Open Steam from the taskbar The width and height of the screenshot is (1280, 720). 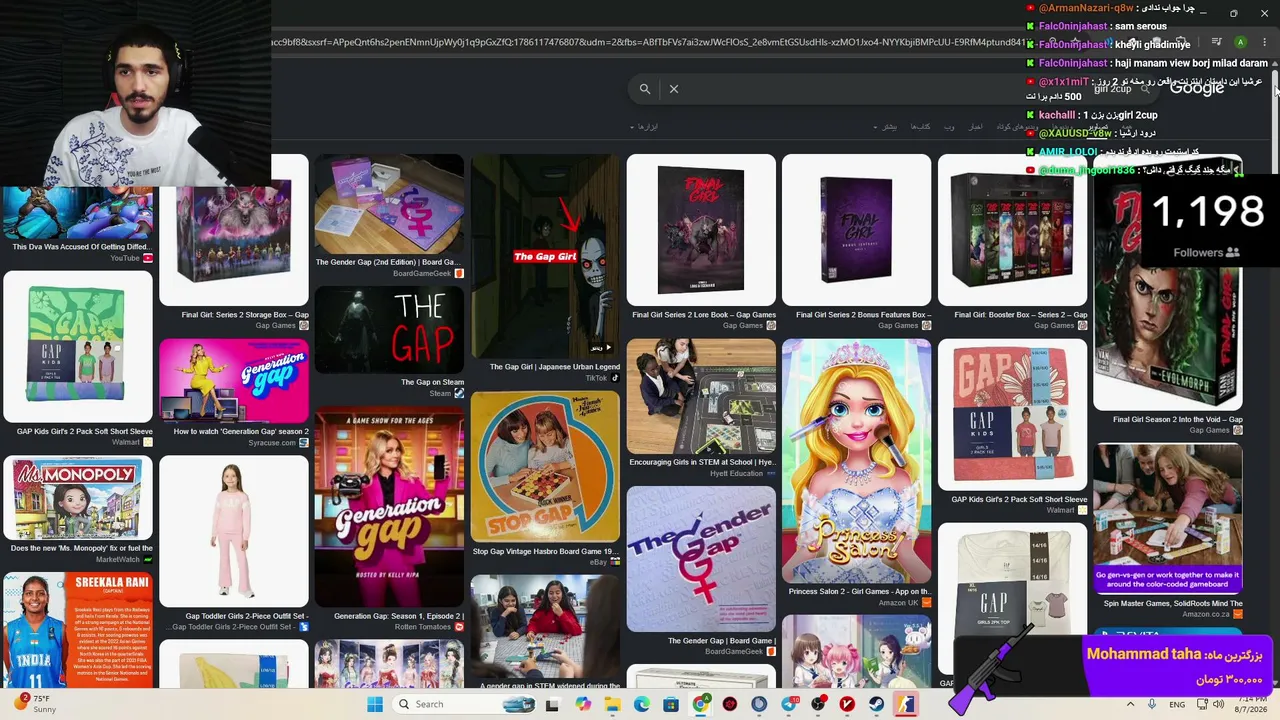click(877, 704)
